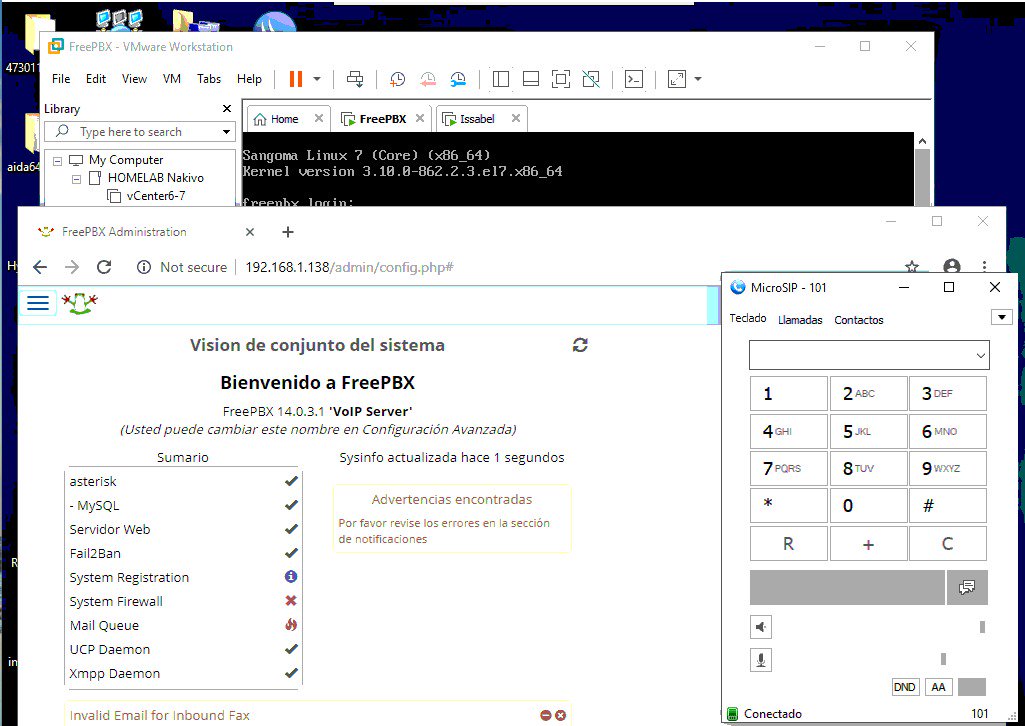Collapse the HOMELAB Nakivo tree node
The image size is (1025, 726).
pos(76,178)
